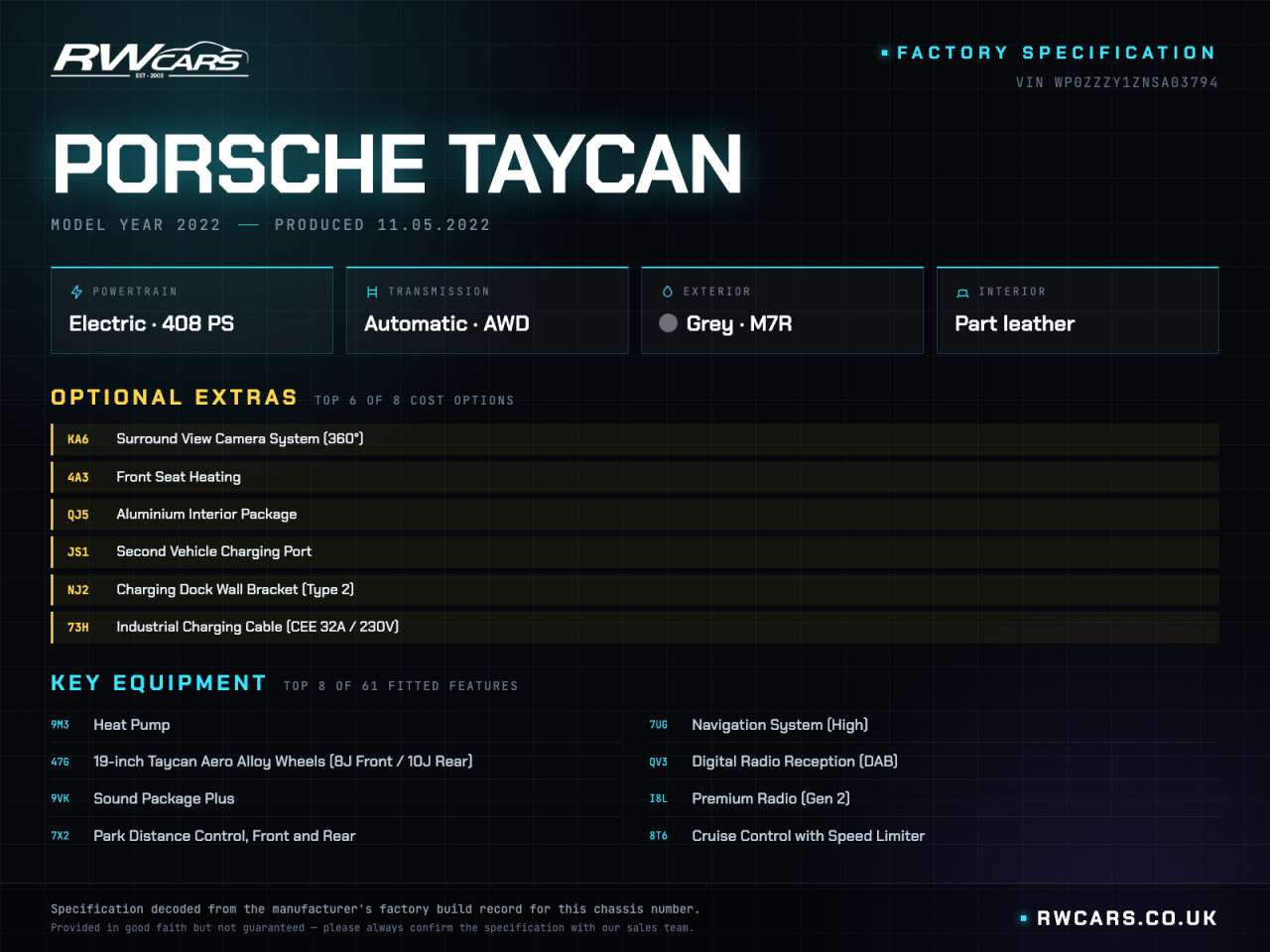Click the I8L equipment code
This screenshot has height=952, width=1270.
(x=659, y=799)
